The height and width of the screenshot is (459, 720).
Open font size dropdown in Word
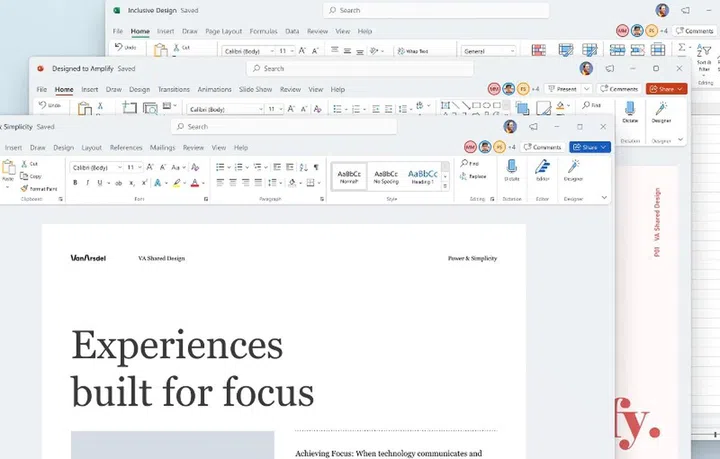click(x=140, y=168)
